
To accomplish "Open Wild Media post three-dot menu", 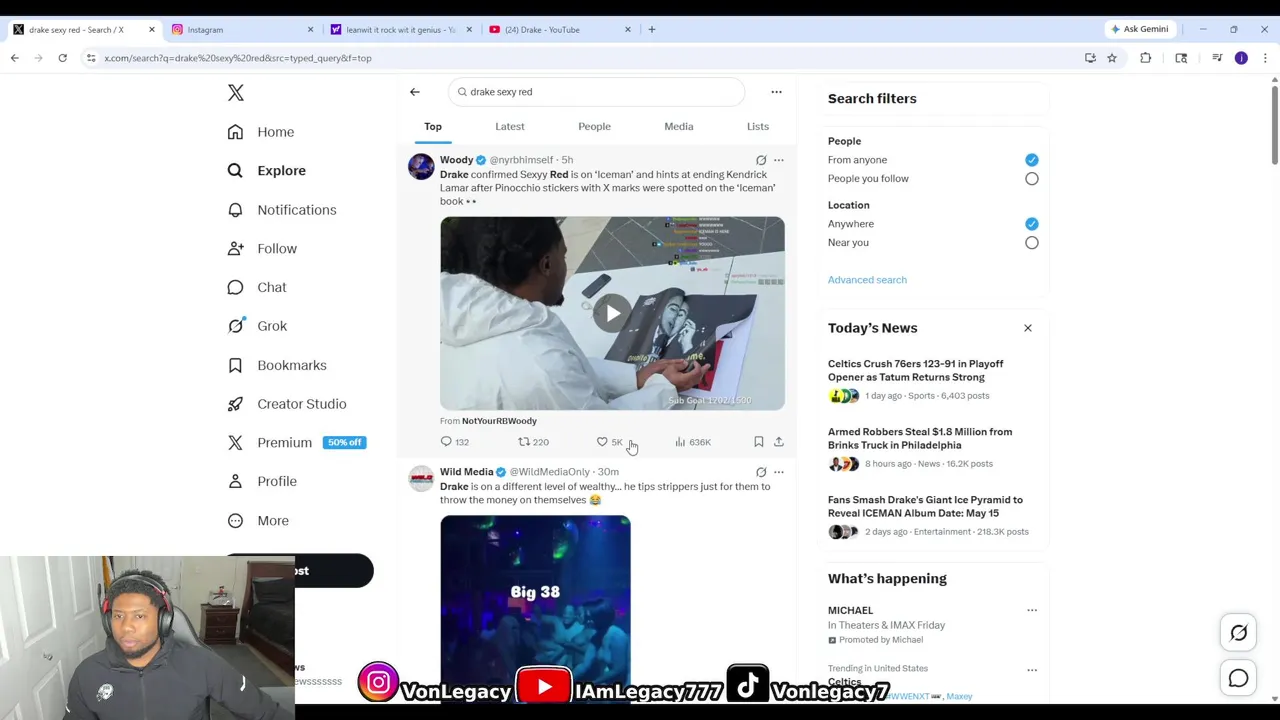I will pyautogui.click(x=779, y=472).
